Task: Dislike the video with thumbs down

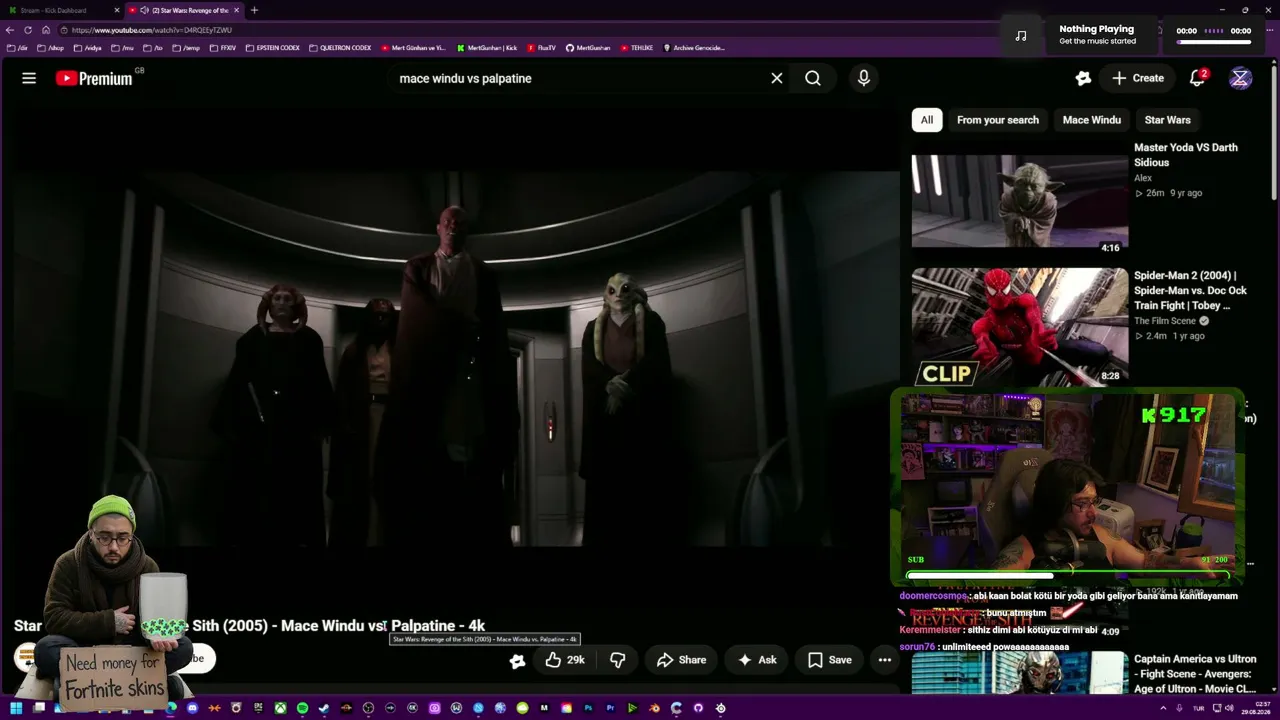Action: (x=618, y=660)
